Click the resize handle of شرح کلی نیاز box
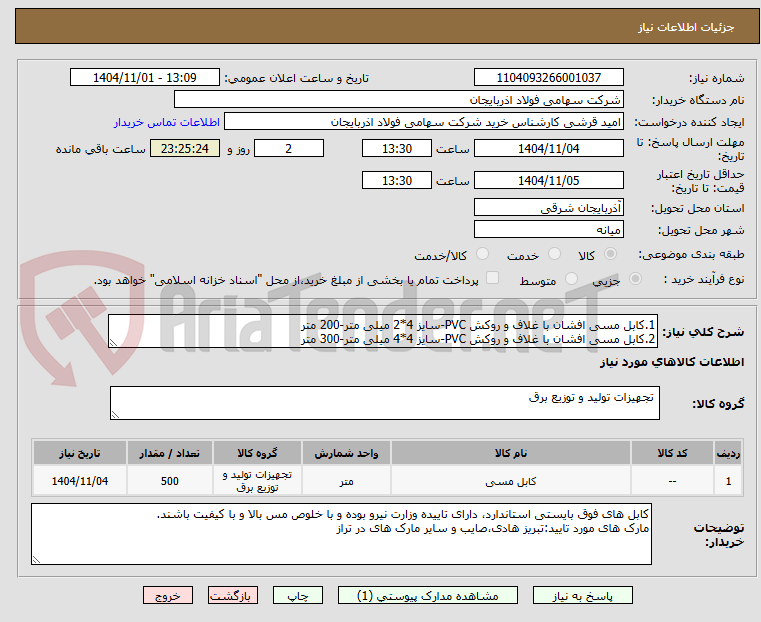 tap(114, 343)
